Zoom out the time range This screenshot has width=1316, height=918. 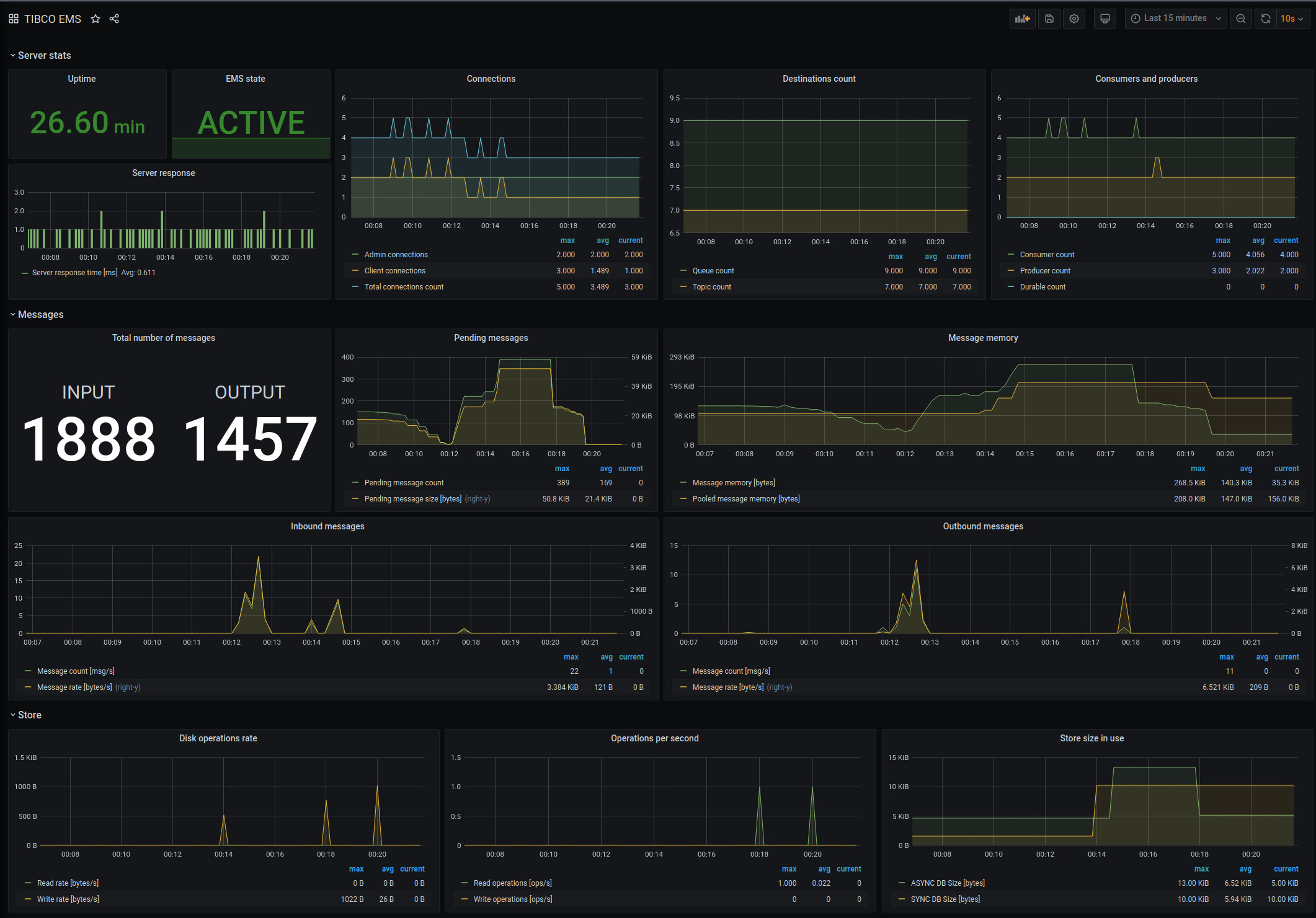(1241, 19)
